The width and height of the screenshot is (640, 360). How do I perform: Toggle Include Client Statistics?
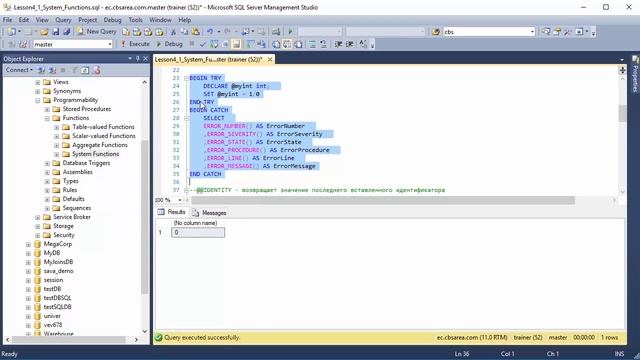(262, 44)
